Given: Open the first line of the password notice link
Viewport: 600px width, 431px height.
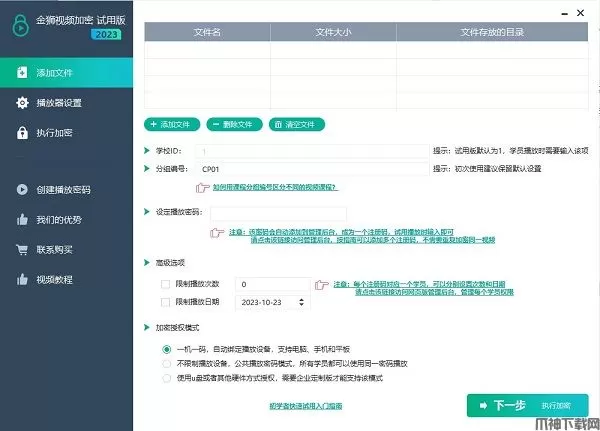Looking at the screenshot, I should point(341,232).
